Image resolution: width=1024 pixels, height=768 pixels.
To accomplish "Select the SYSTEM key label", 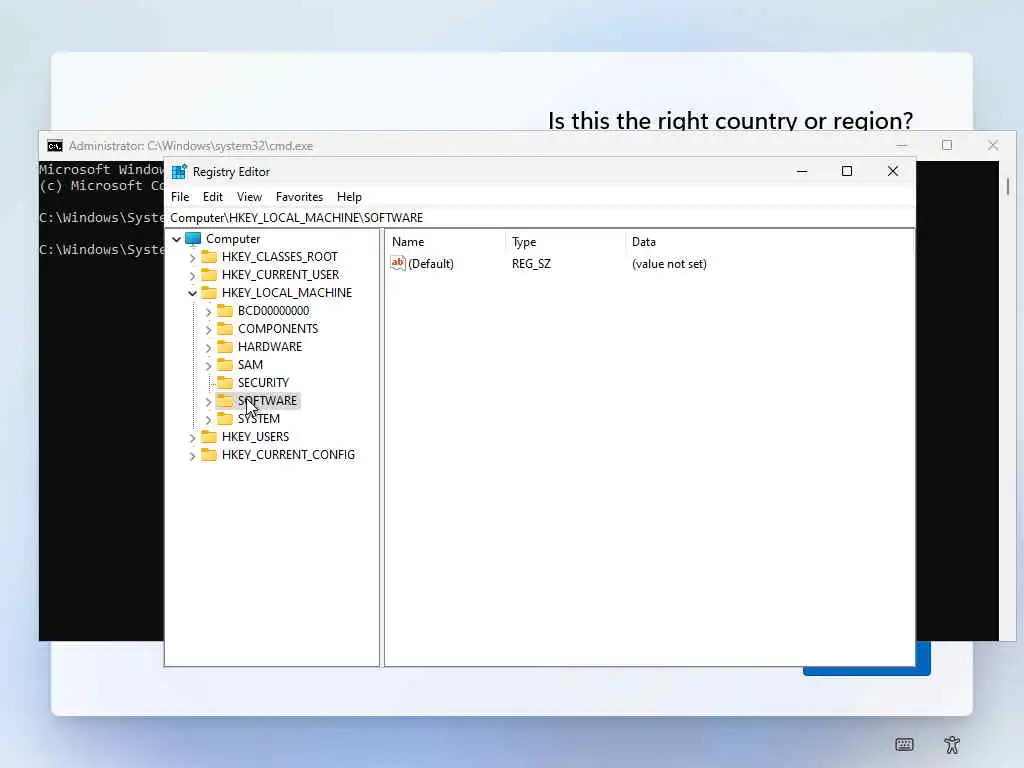I will tap(259, 419).
